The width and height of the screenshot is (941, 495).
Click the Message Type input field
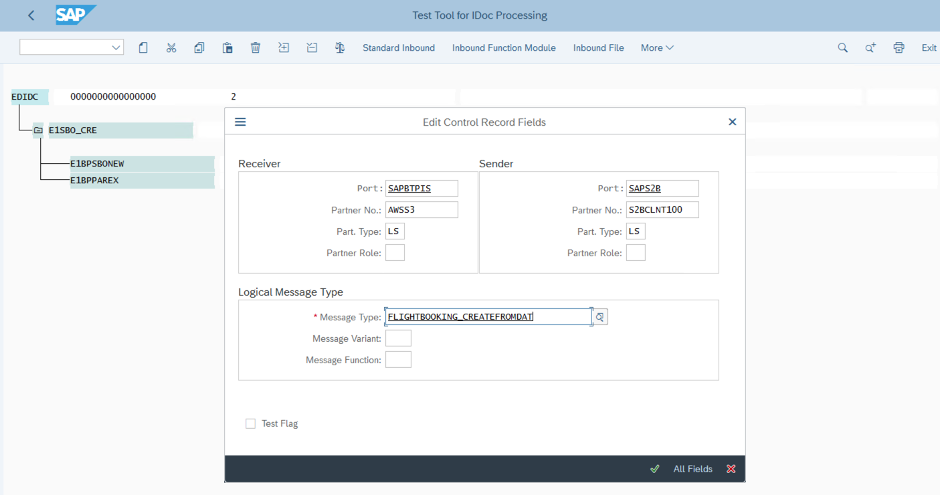coord(488,317)
